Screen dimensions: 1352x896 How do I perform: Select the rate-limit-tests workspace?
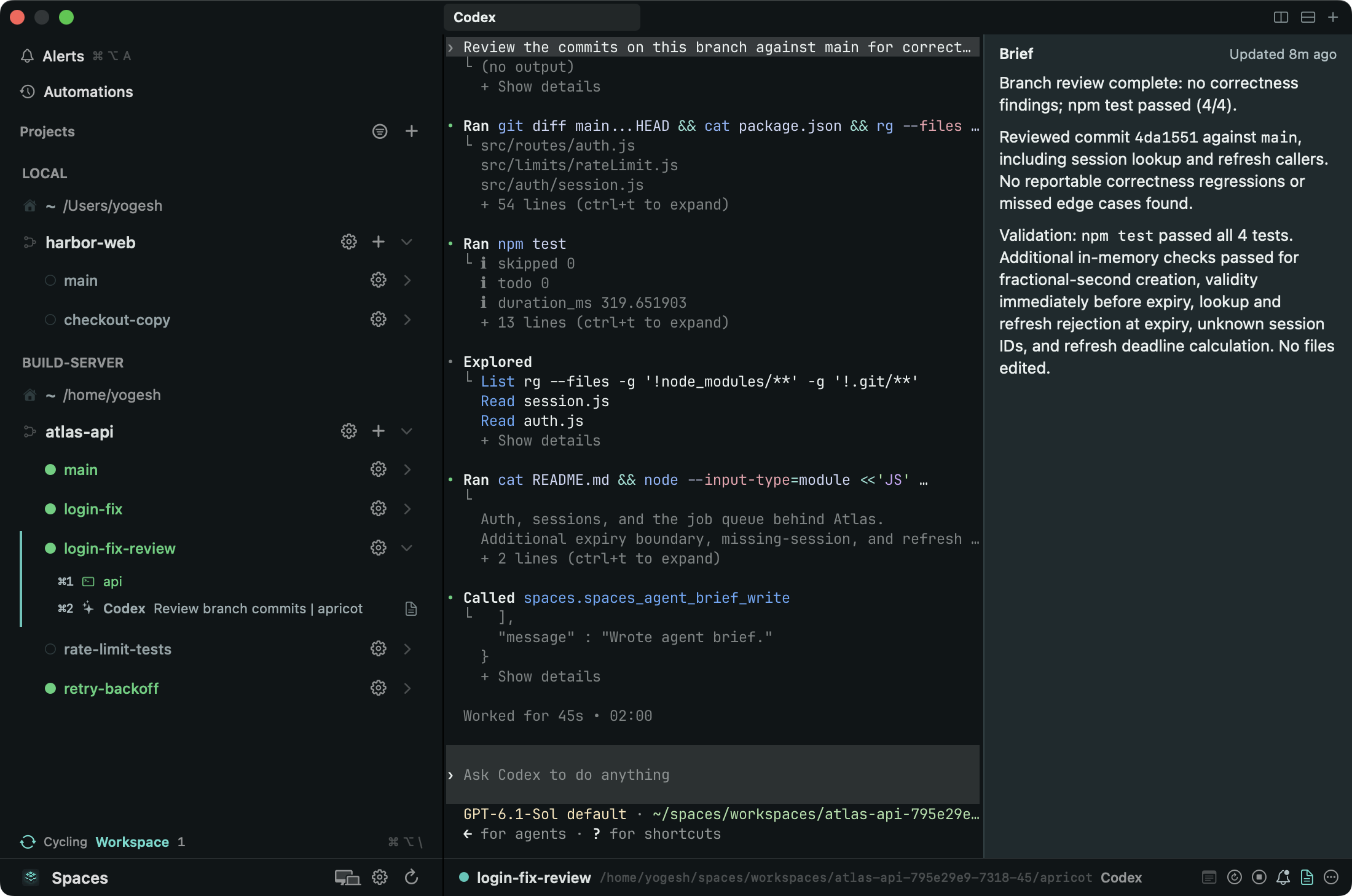pos(117,649)
